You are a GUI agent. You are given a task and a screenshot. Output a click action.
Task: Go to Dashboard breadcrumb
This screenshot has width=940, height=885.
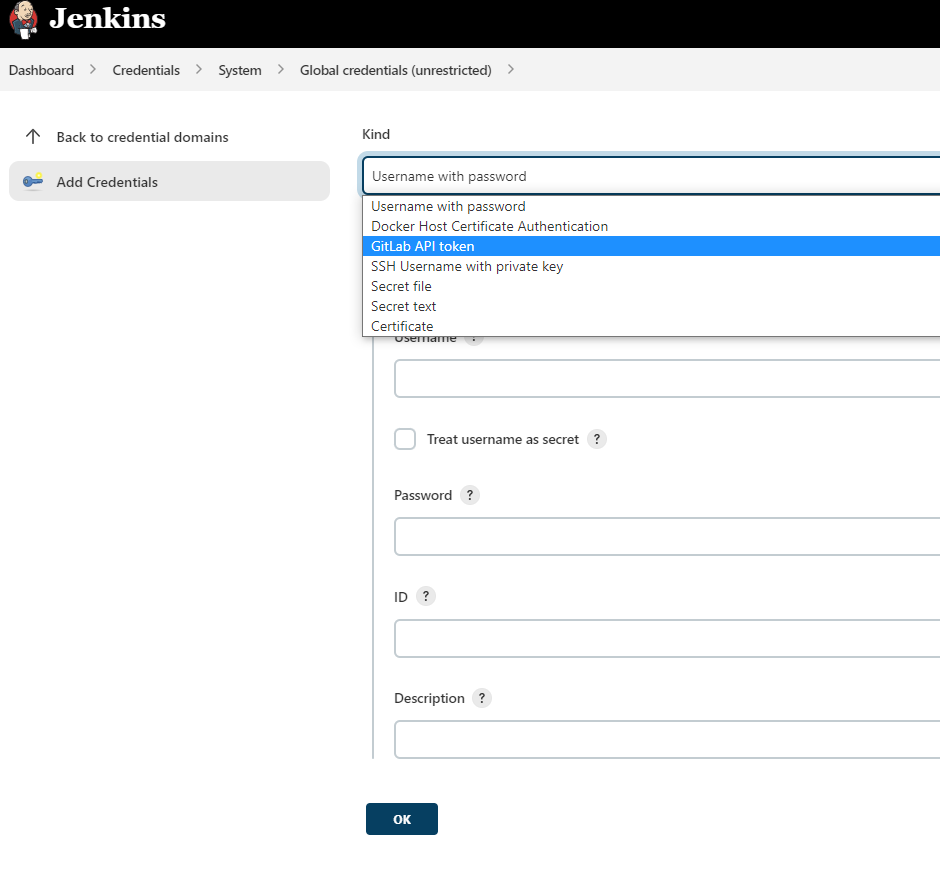[x=41, y=70]
